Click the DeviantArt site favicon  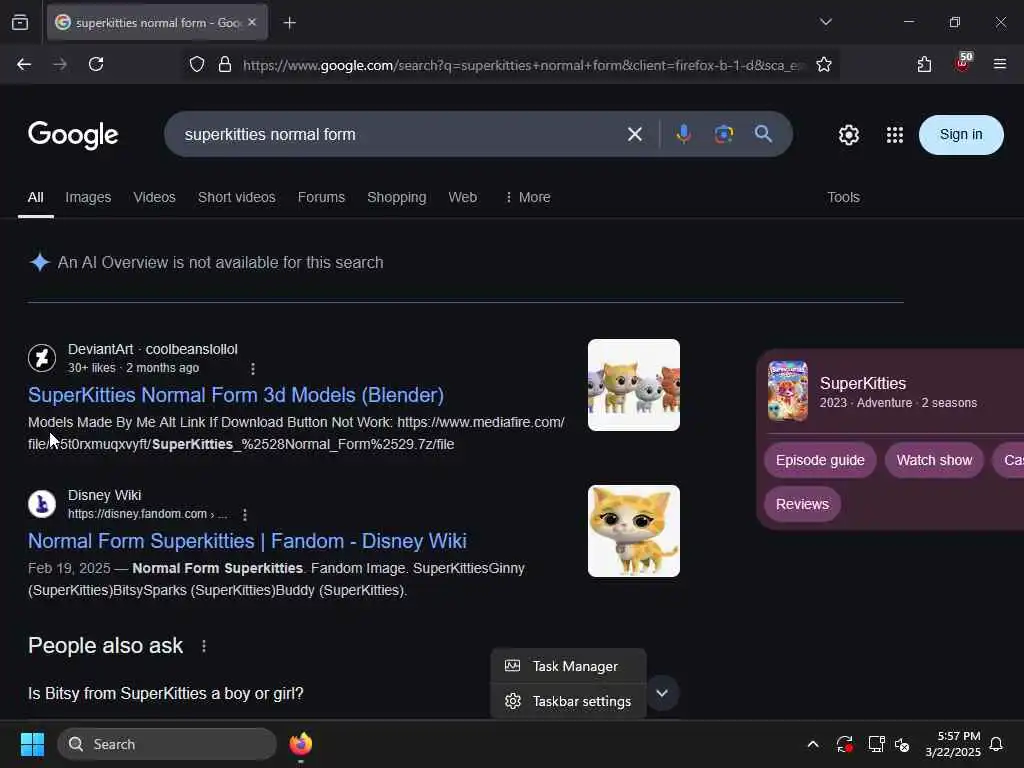click(42, 358)
